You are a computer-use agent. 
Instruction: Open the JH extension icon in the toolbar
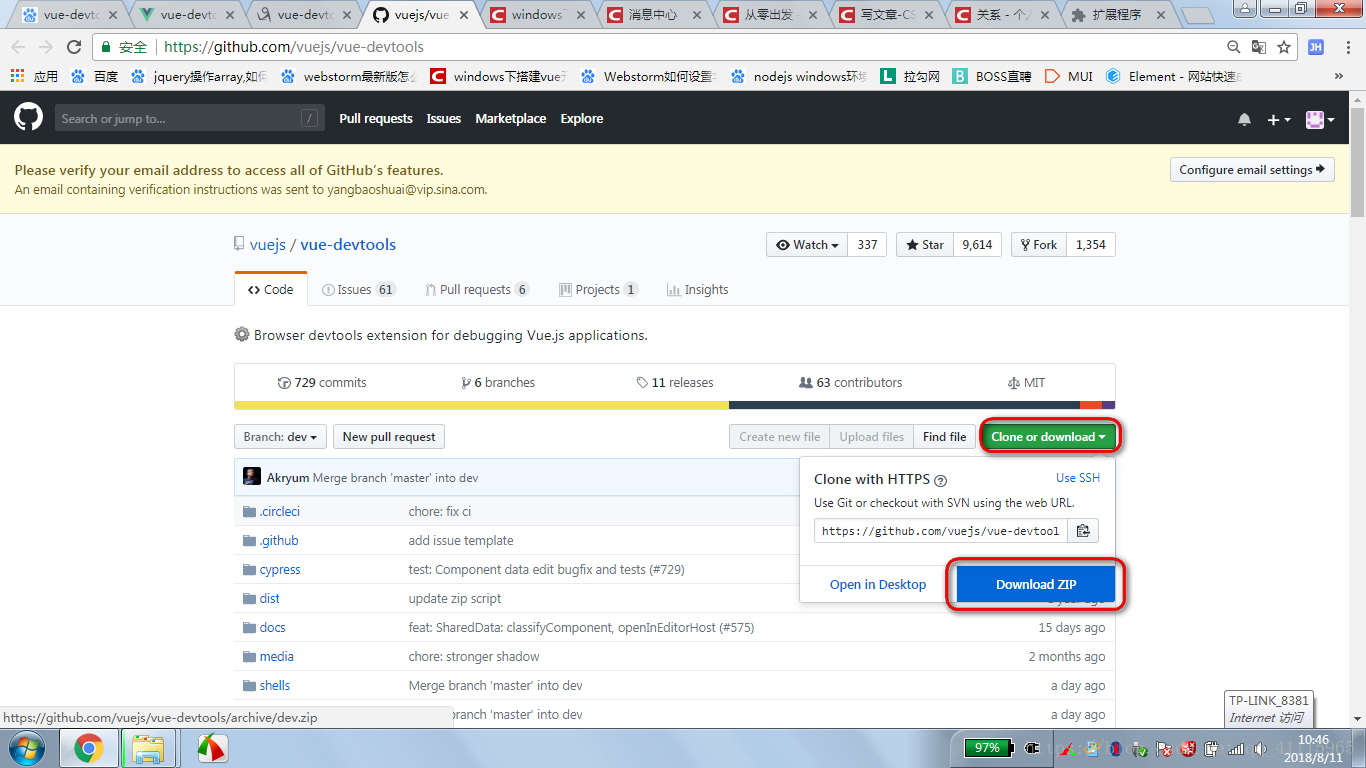(1316, 47)
